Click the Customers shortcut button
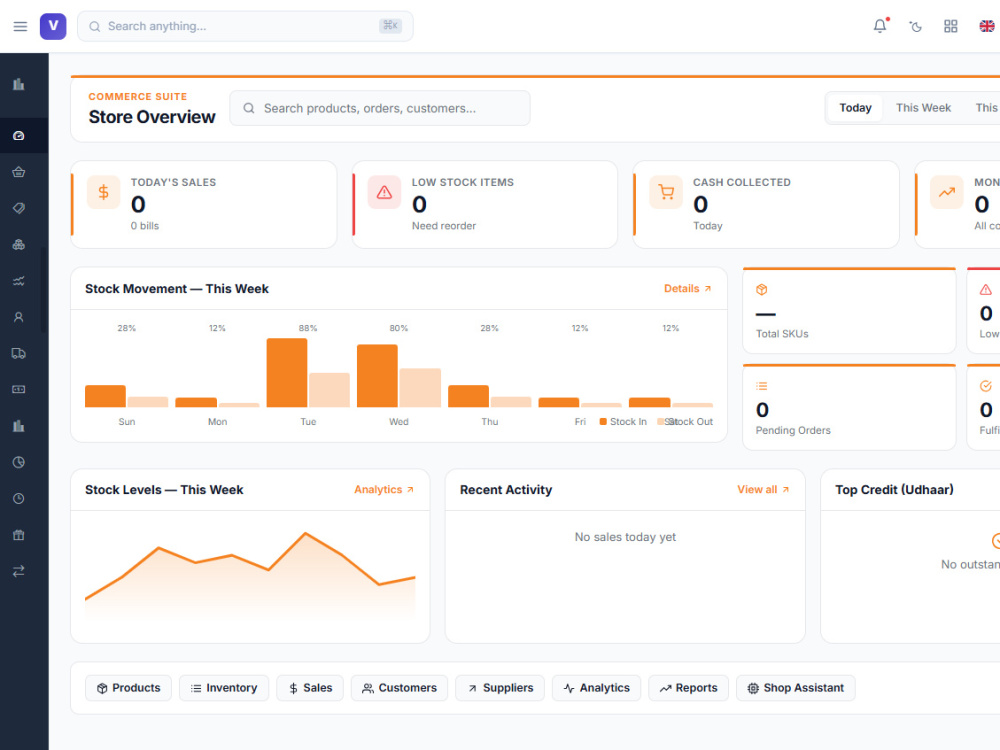Image resolution: width=1000 pixels, height=750 pixels. coord(399,688)
